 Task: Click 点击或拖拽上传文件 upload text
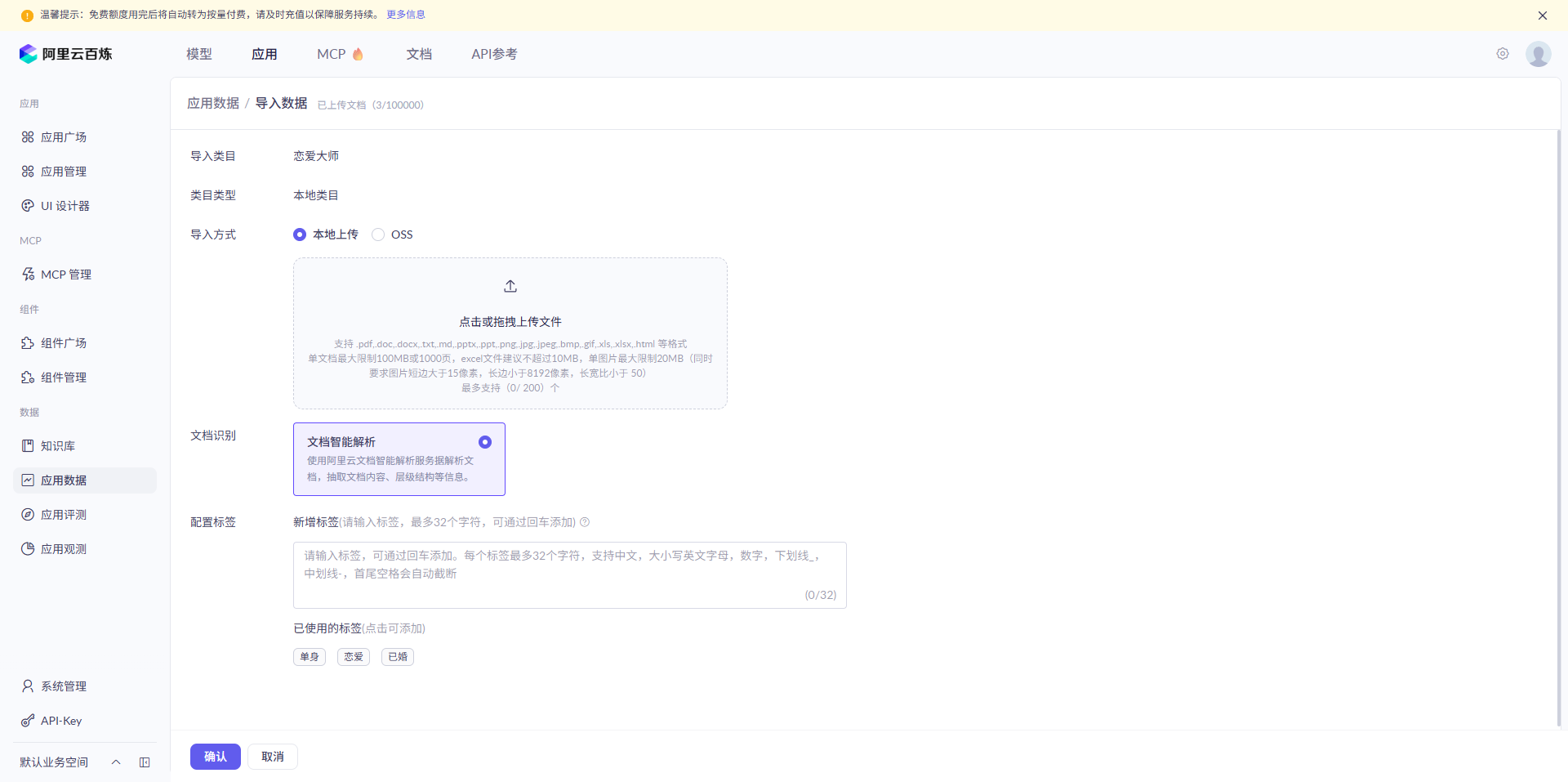pyautogui.click(x=510, y=322)
